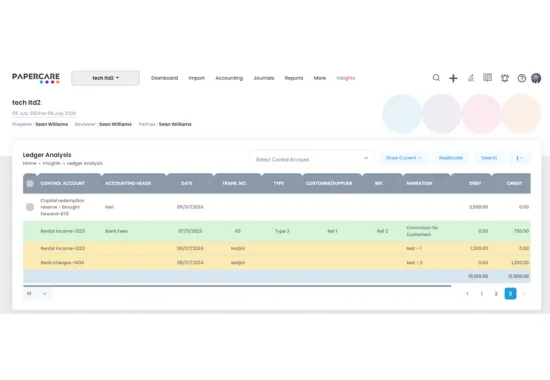Viewport: 550px width, 380px height.
Task: Click the PAPERCARE logo
Action: click(36, 78)
